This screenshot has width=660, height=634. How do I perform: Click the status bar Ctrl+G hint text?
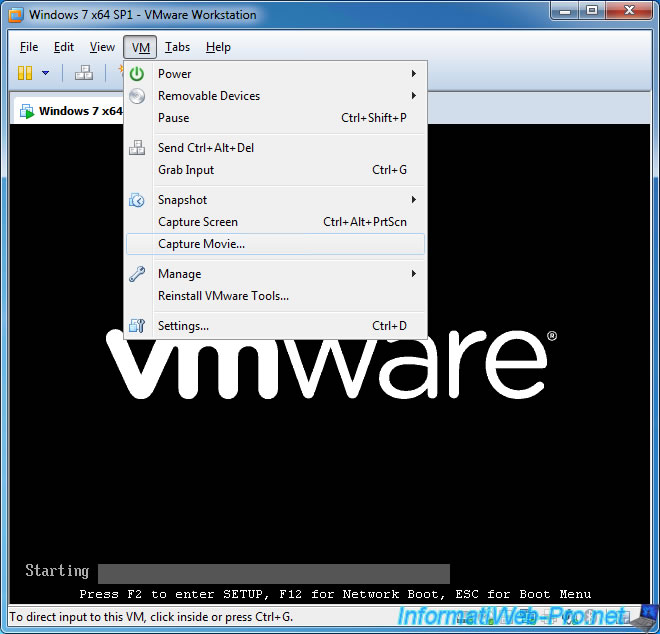[151, 617]
